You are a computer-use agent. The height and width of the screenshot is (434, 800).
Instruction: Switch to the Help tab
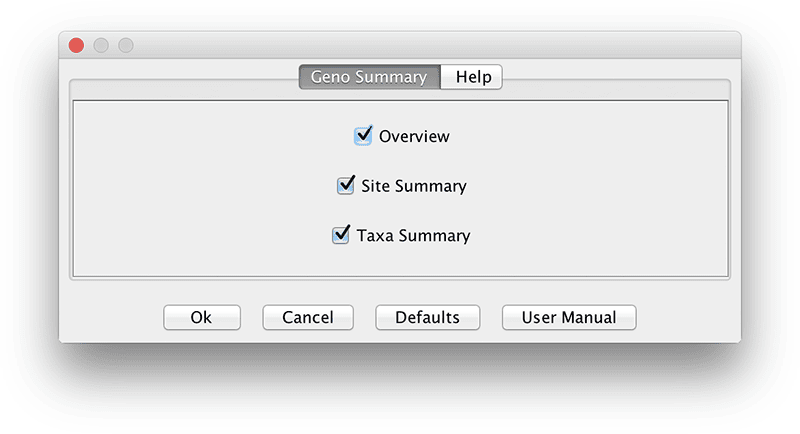(472, 77)
